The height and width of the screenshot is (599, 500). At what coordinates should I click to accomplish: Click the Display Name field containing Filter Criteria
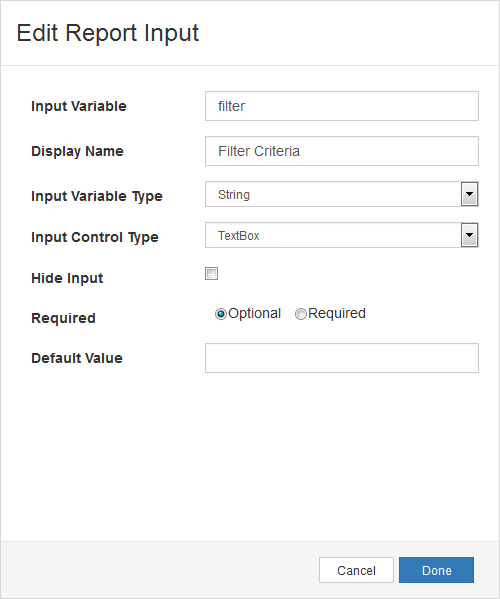[x=341, y=151]
